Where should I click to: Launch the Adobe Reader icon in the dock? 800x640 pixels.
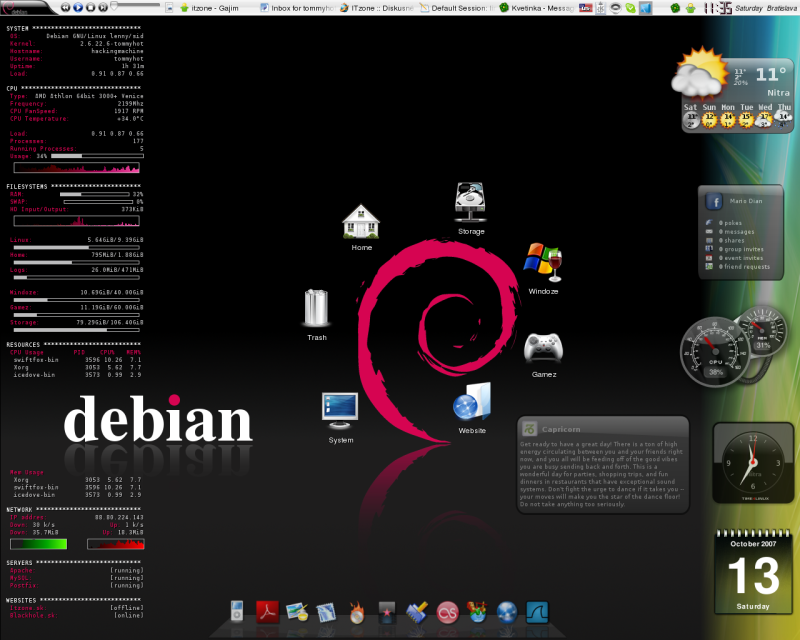click(267, 612)
